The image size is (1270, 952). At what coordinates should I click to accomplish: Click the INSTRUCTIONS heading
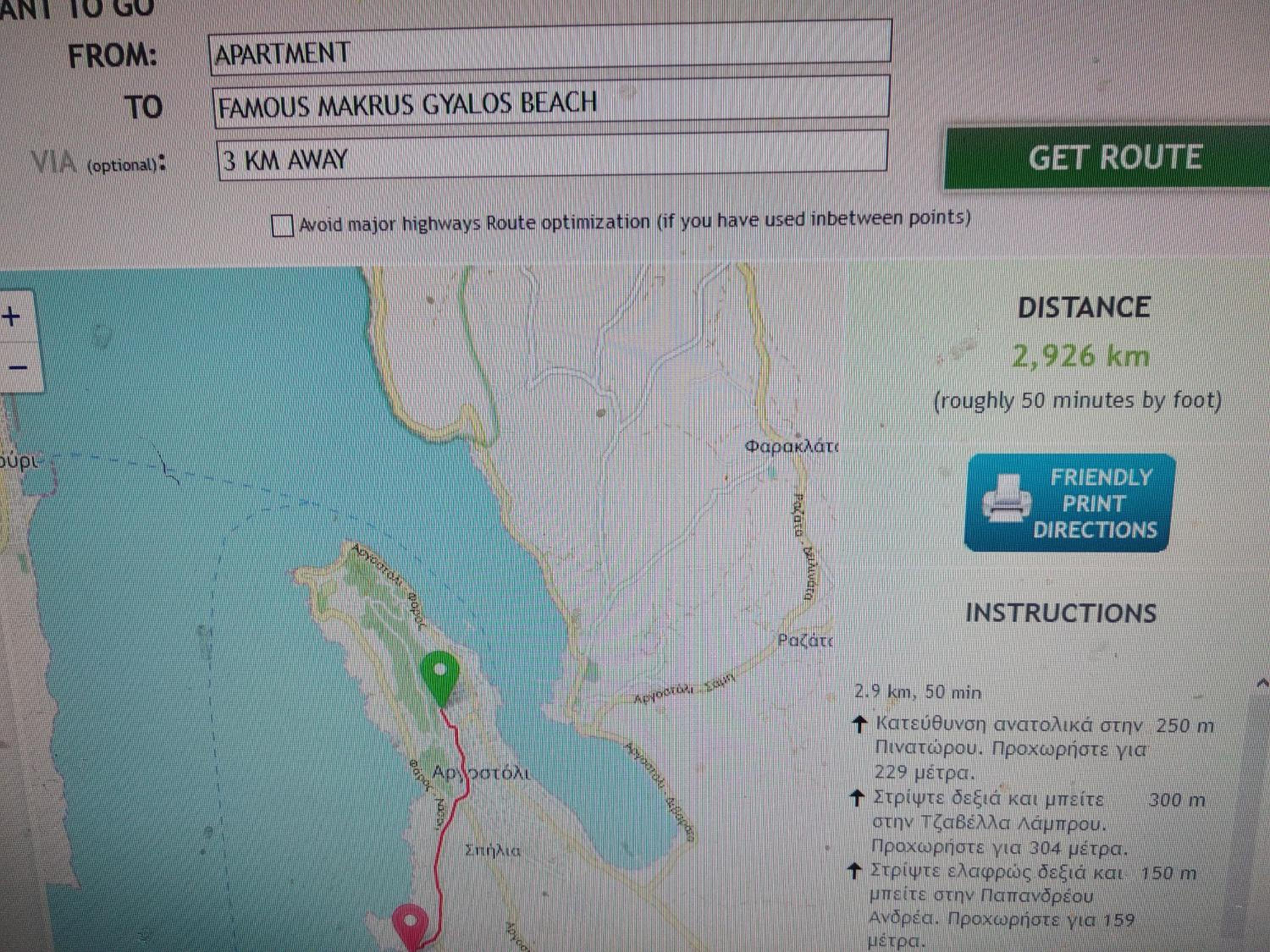[1061, 613]
